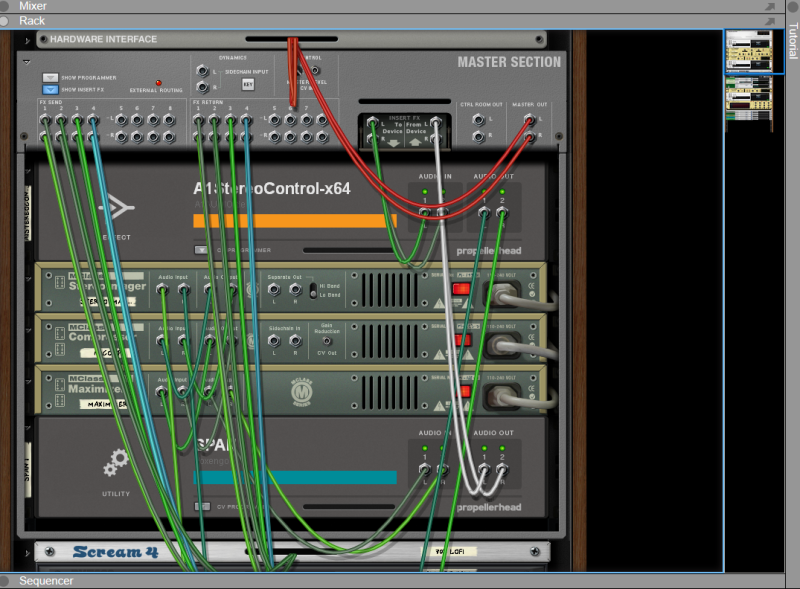
Task: Fold the MClass Stereo Imager device
Action: click(x=29, y=279)
